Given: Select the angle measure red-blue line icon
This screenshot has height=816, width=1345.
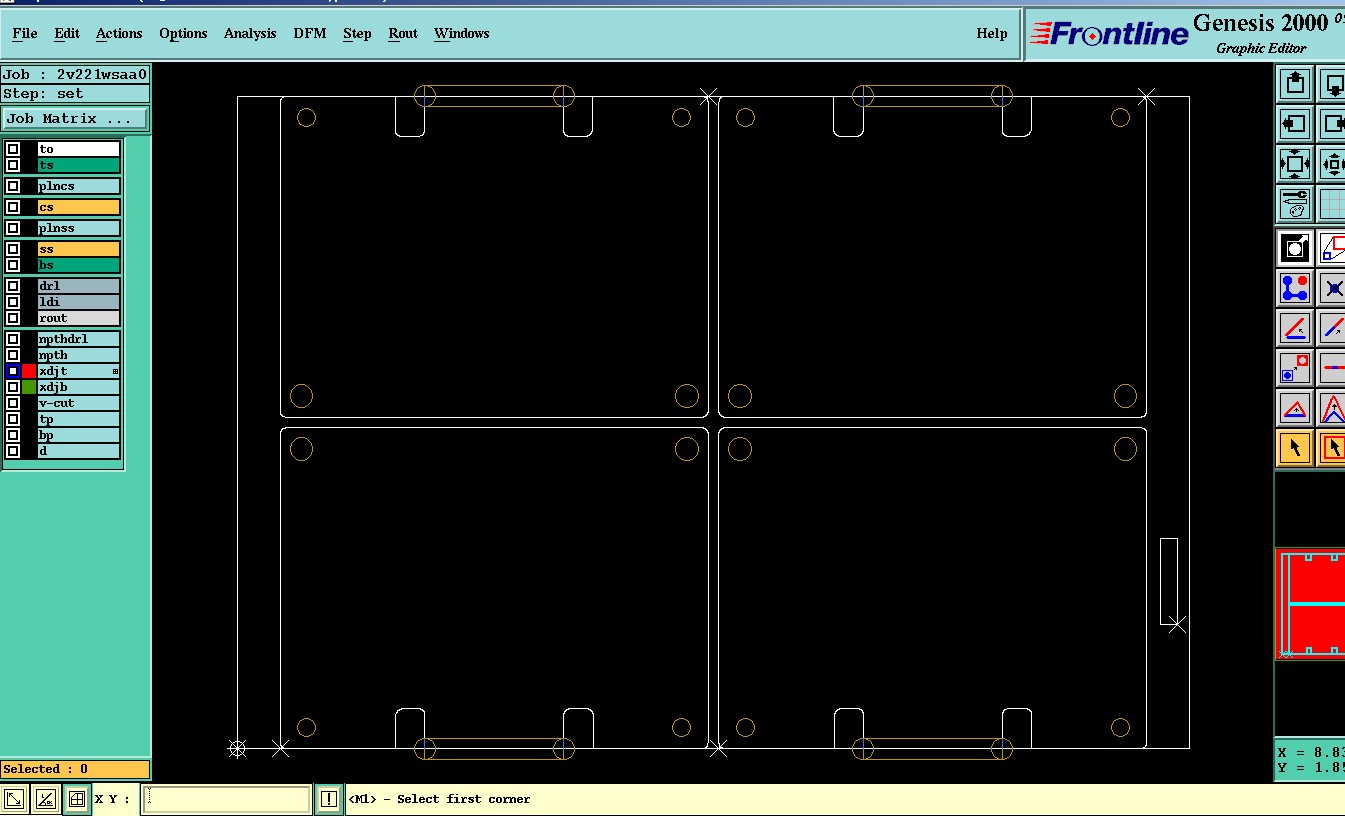Looking at the screenshot, I should point(1295,328).
